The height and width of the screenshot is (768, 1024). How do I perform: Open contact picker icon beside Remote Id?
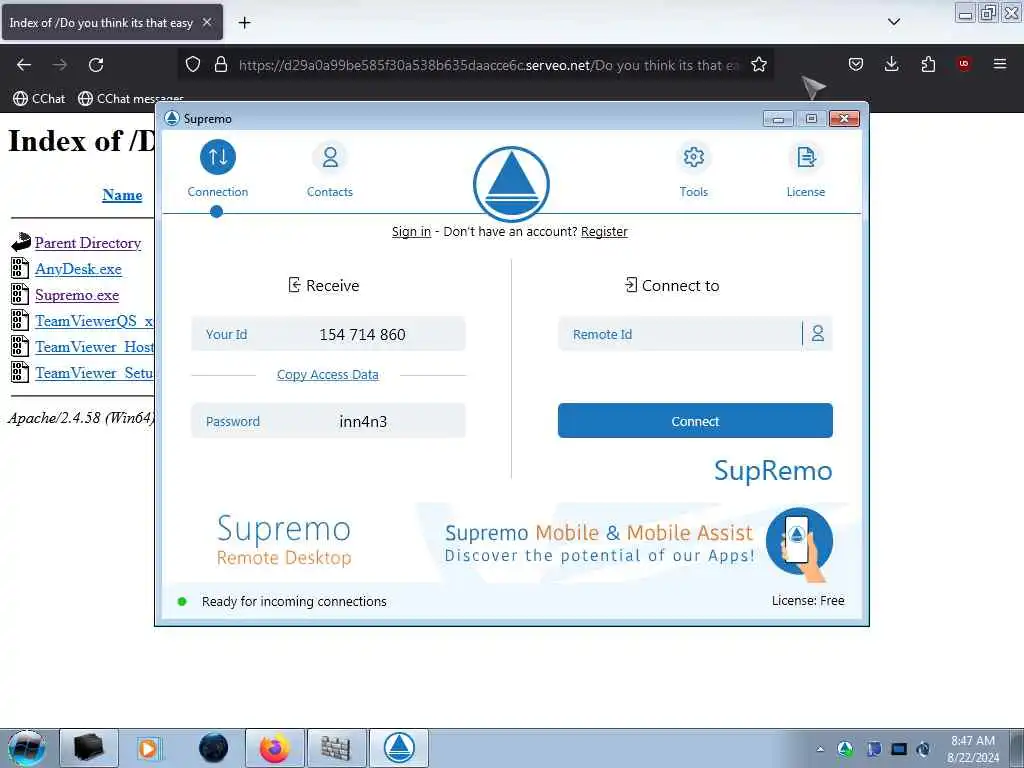(x=818, y=334)
